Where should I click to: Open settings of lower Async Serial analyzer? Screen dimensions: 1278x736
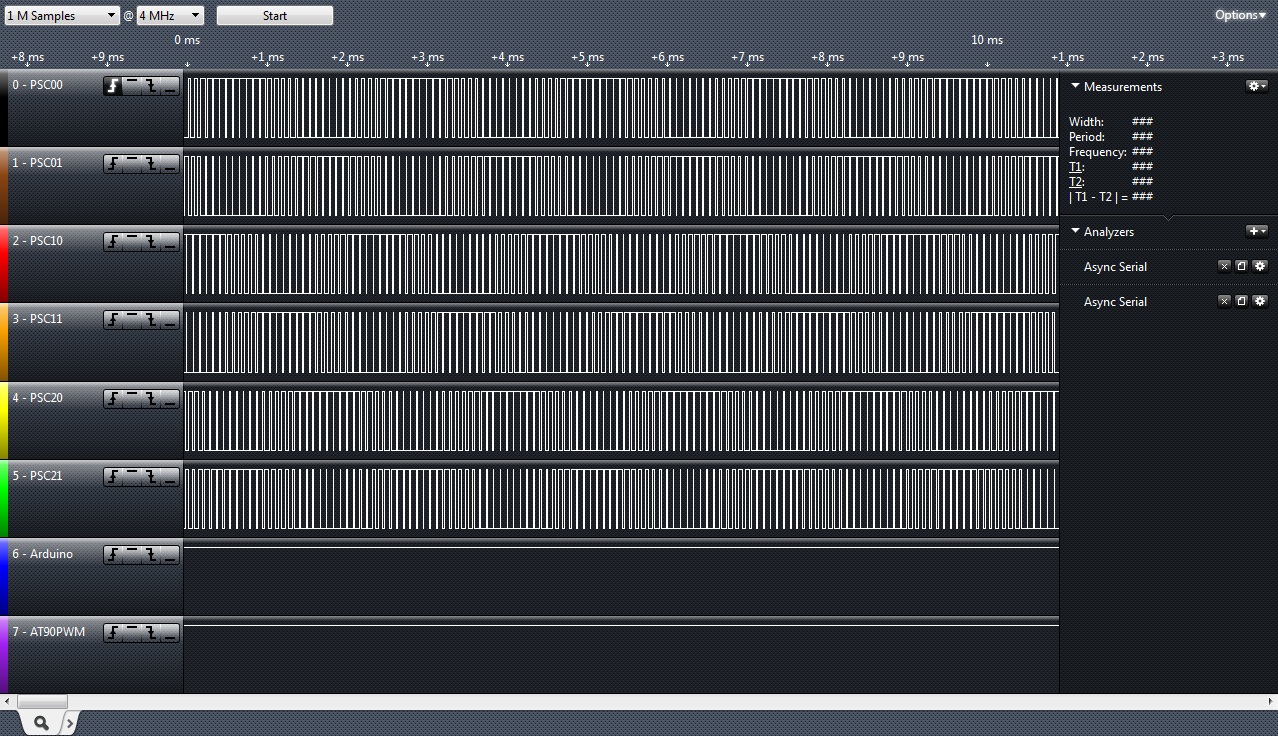(1259, 301)
